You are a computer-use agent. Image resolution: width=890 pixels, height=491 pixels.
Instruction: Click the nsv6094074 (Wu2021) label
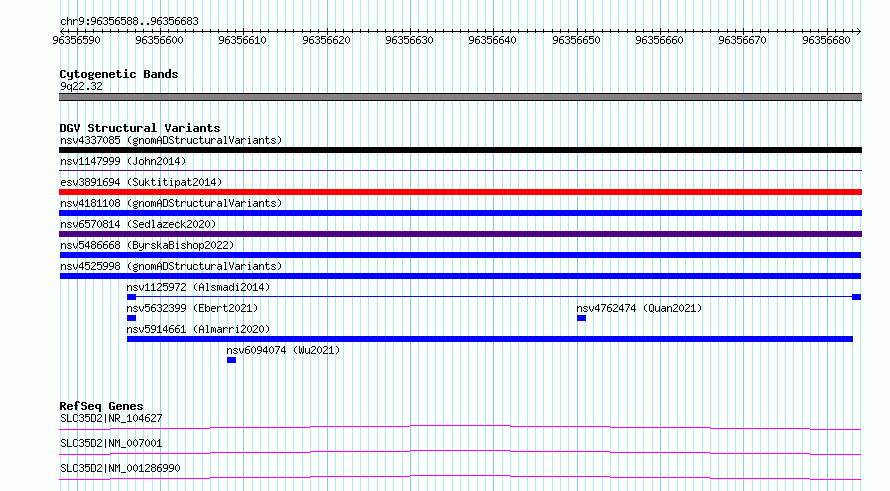(x=283, y=350)
